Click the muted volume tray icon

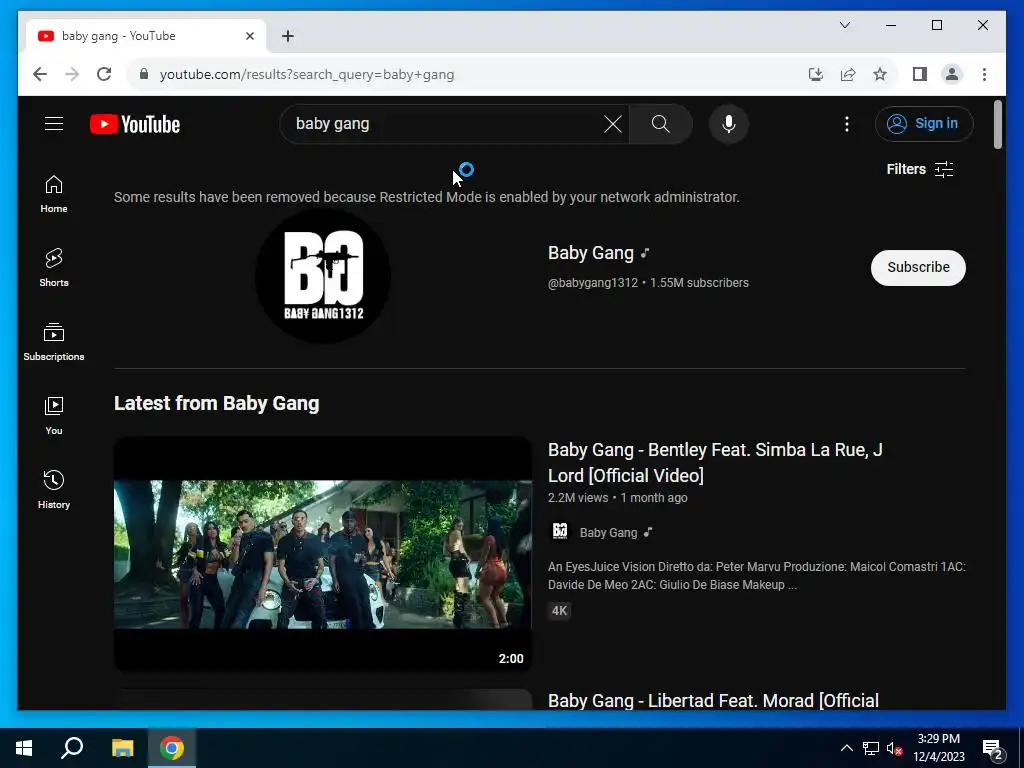pyautogui.click(x=894, y=748)
